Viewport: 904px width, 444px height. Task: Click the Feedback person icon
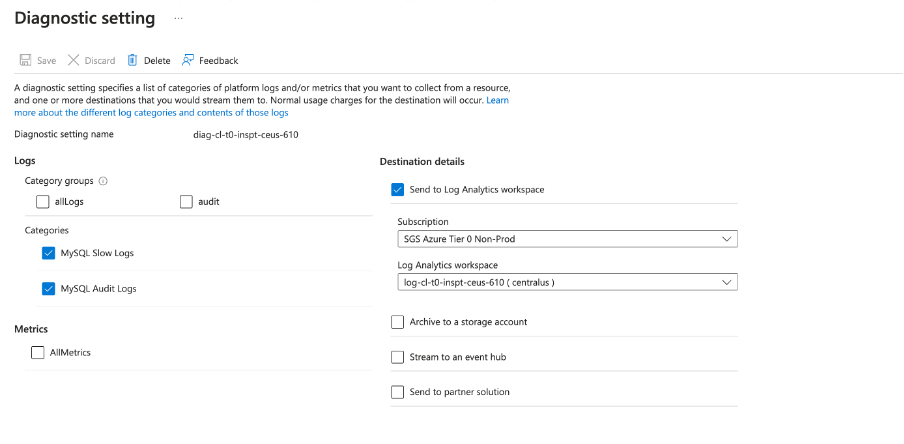click(x=188, y=60)
